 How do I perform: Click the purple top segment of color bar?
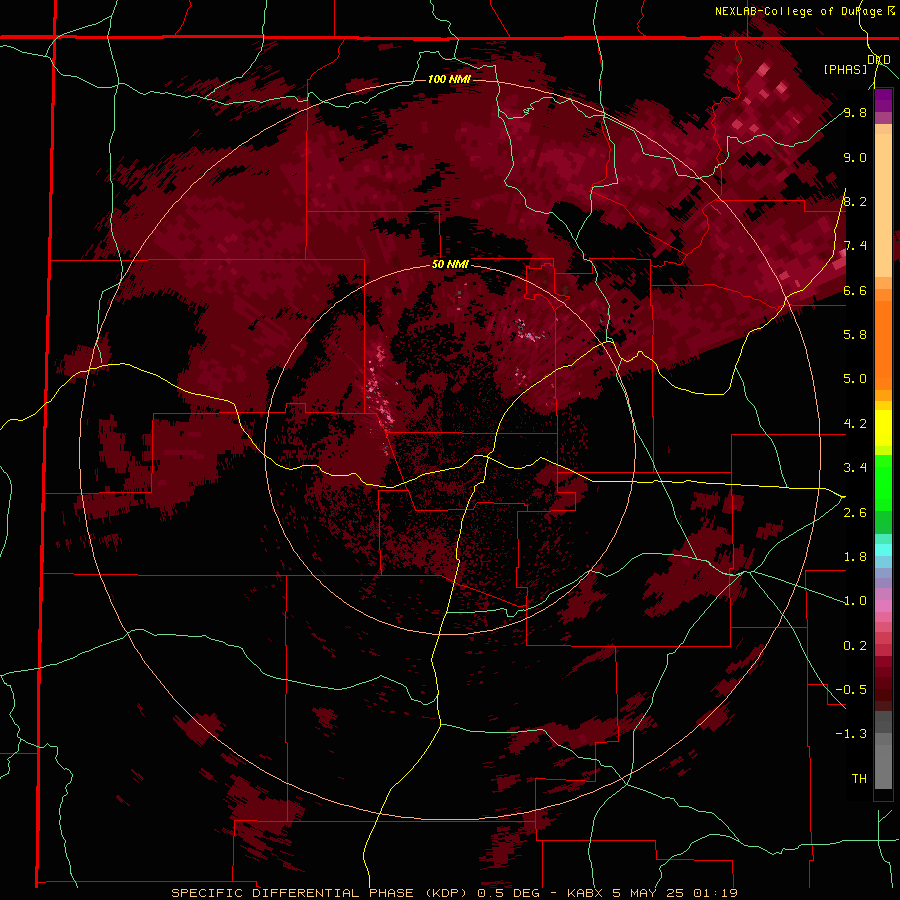[x=883, y=100]
